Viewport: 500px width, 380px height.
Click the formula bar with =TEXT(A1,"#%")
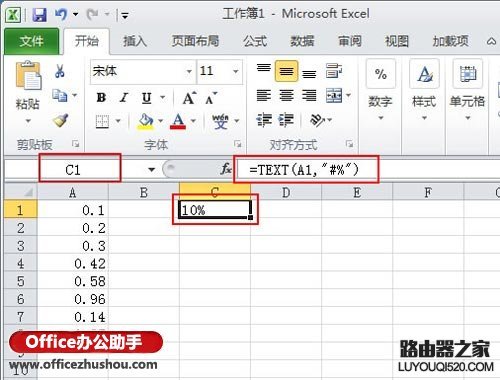pyautogui.click(x=367, y=170)
